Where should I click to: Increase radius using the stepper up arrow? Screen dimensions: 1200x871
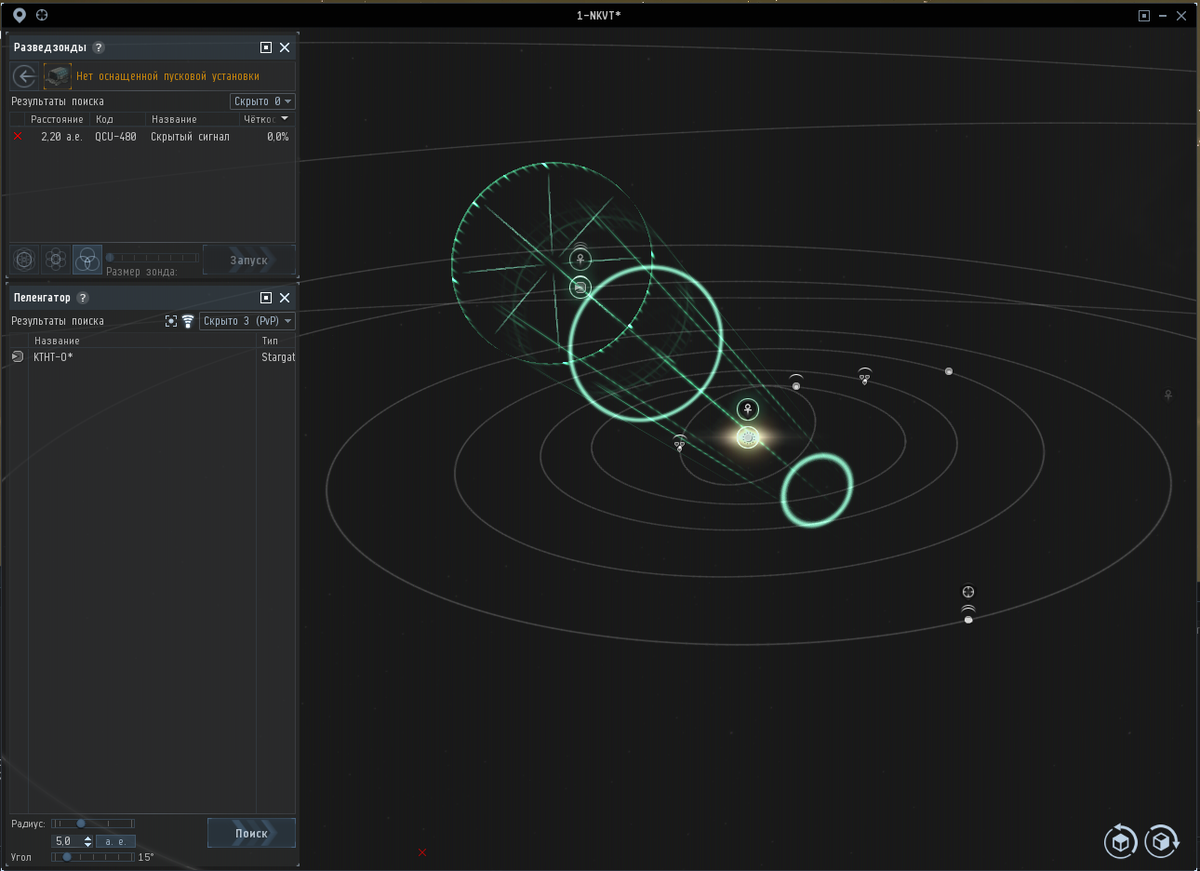point(88,838)
